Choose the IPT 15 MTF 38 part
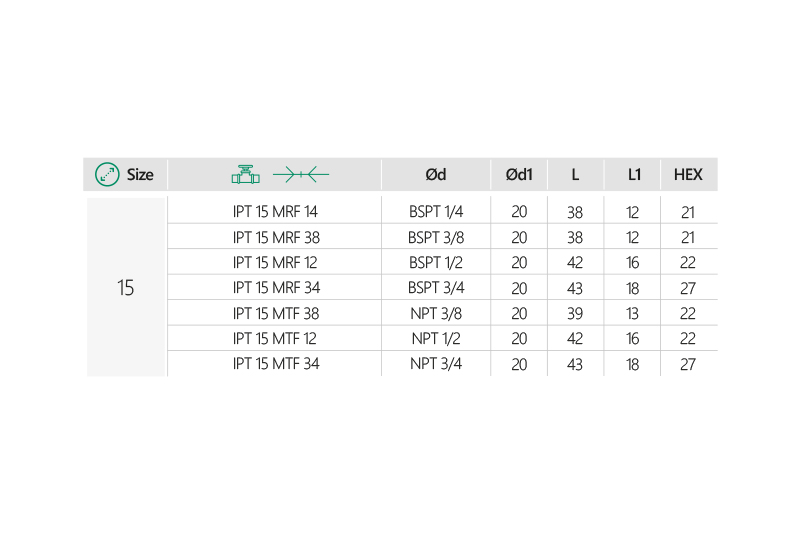Image resolution: width=800 pixels, height=534 pixels. (275, 313)
